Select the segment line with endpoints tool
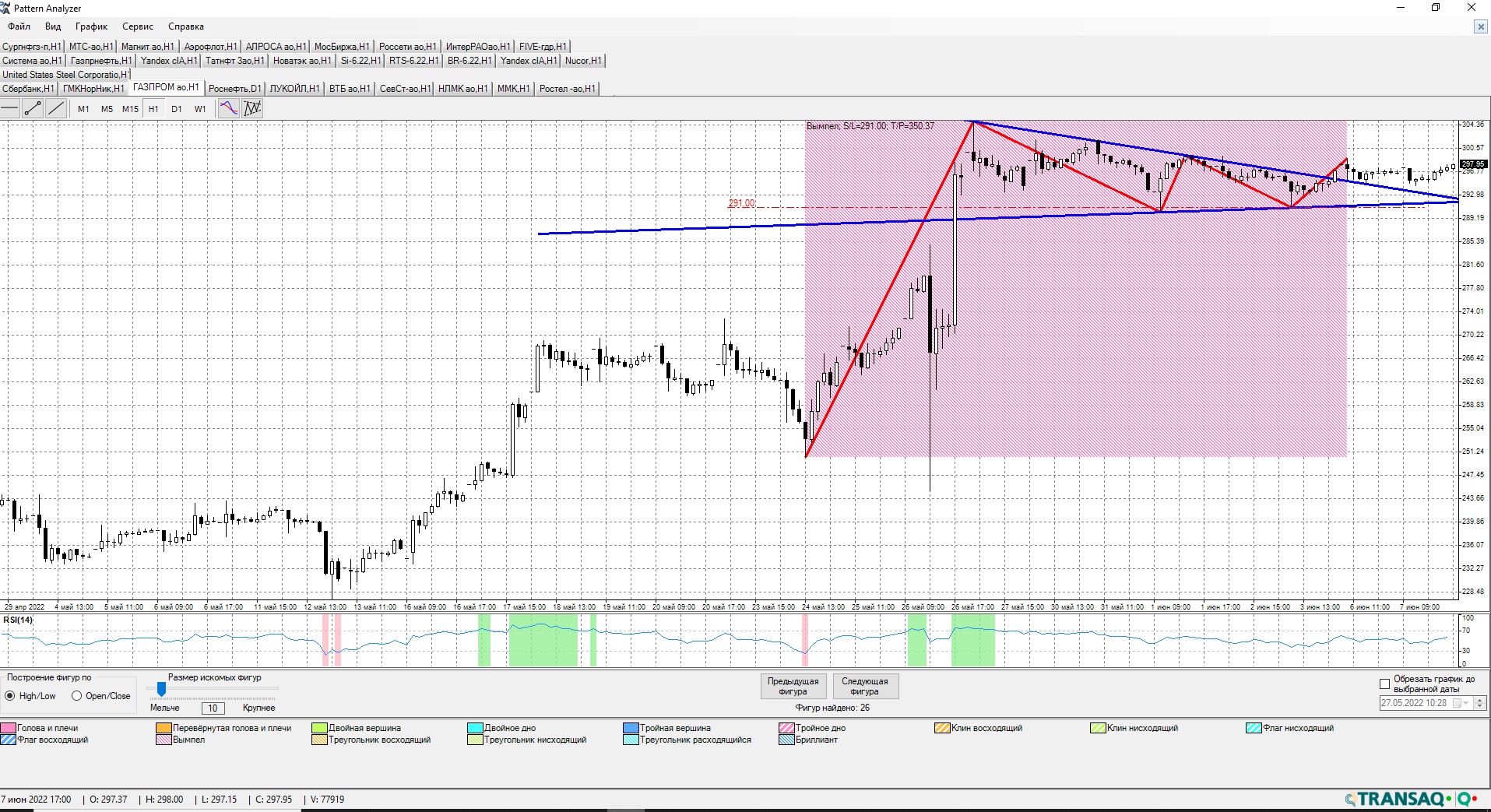1491x812 pixels. click(x=33, y=109)
